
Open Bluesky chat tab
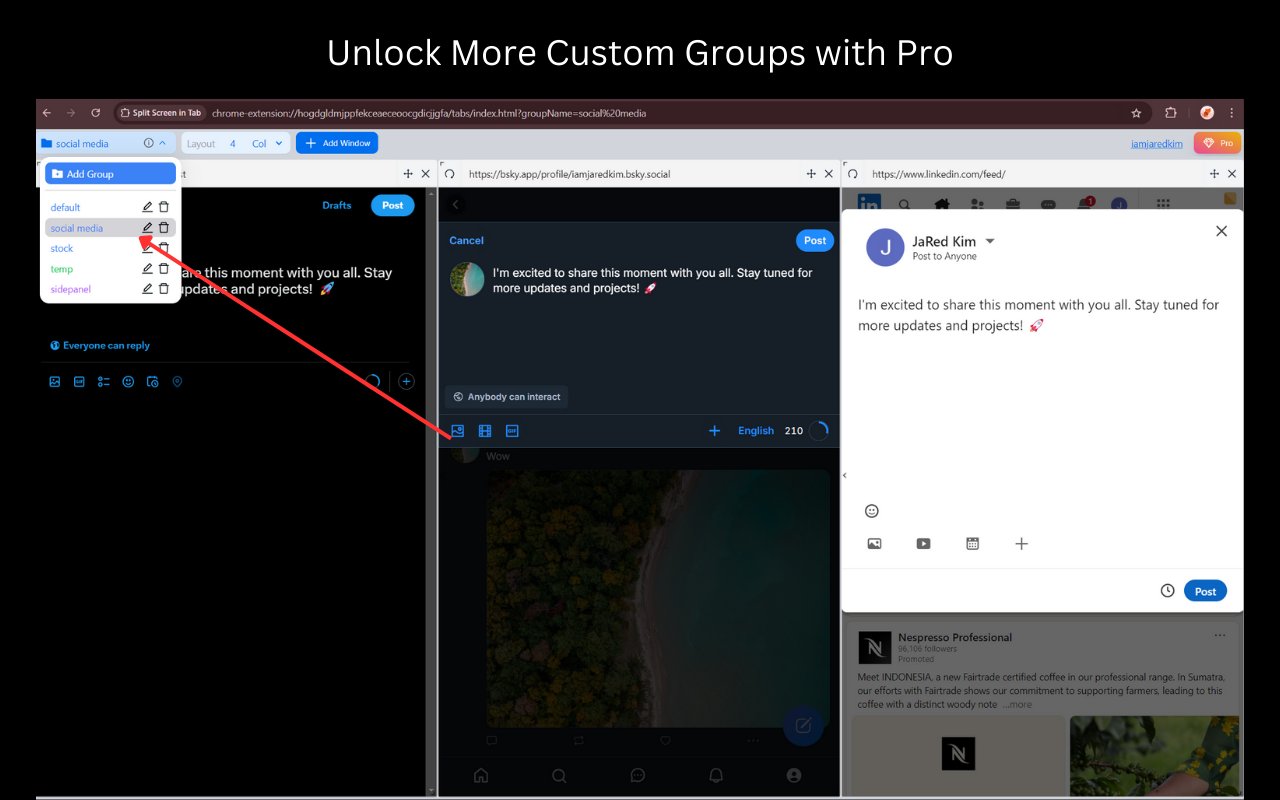pyautogui.click(x=638, y=775)
